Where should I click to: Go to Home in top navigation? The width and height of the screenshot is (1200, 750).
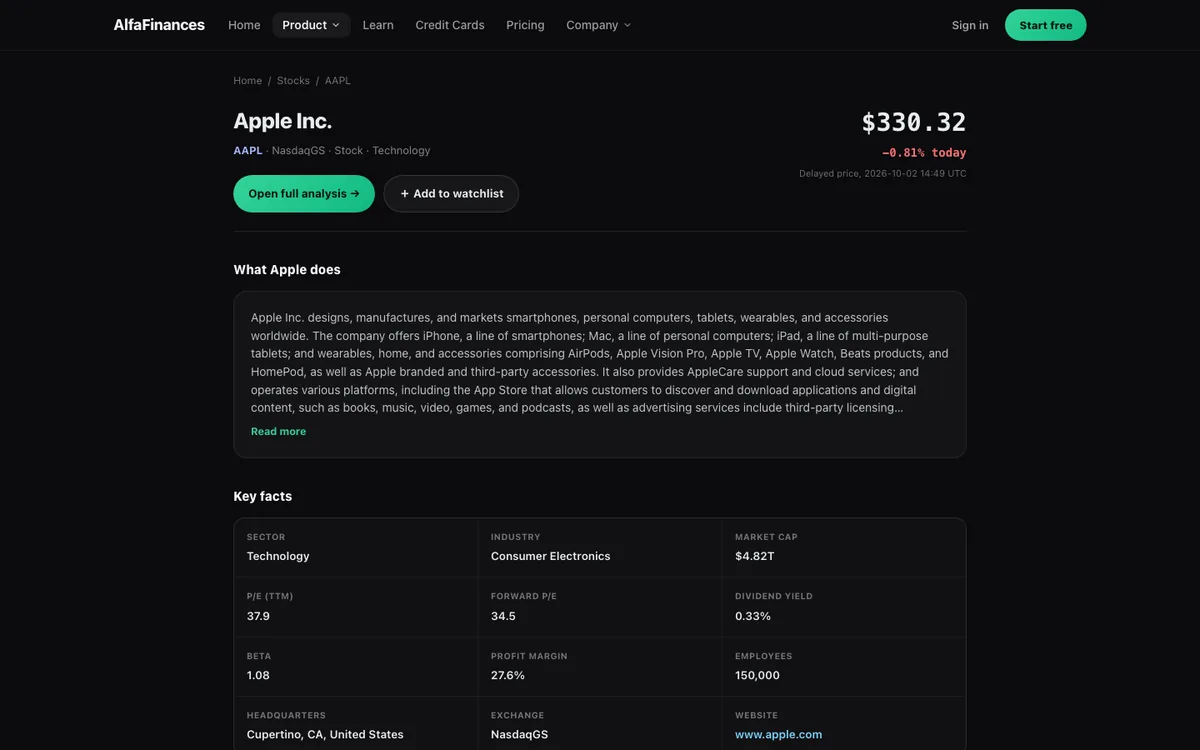[244, 25]
